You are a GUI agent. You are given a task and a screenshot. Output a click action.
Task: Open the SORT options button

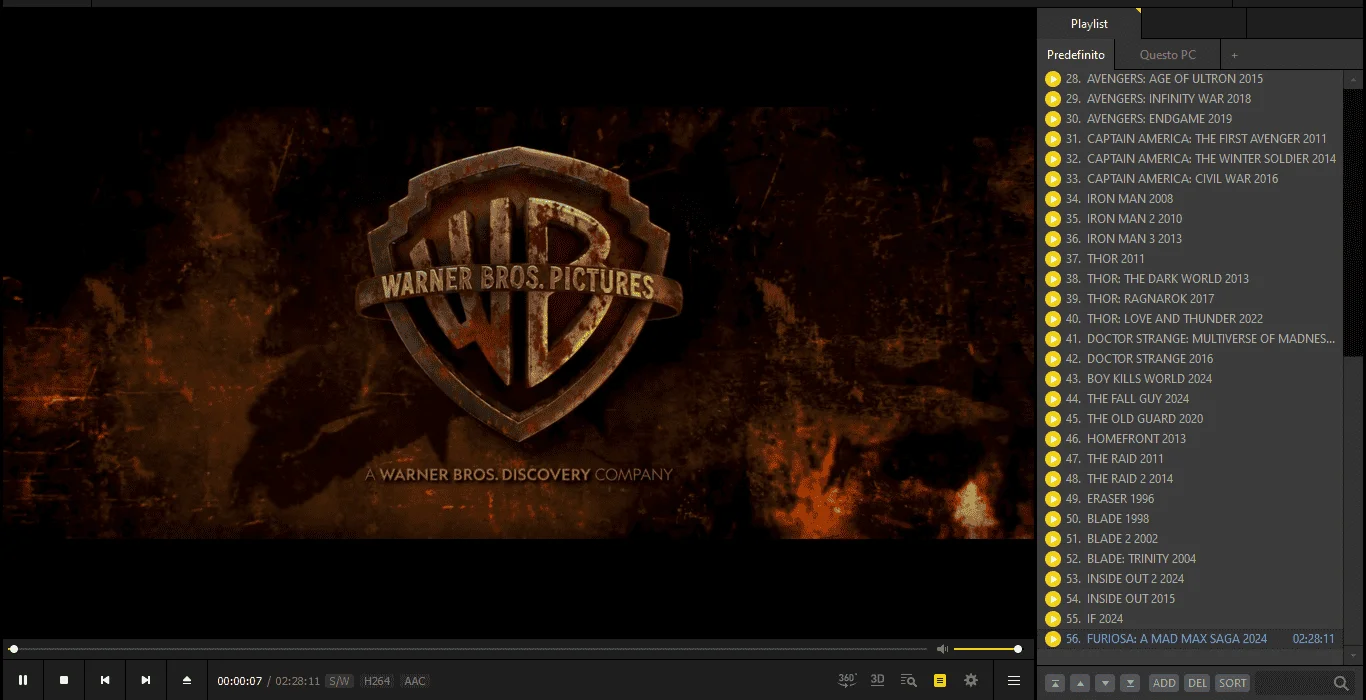1232,683
